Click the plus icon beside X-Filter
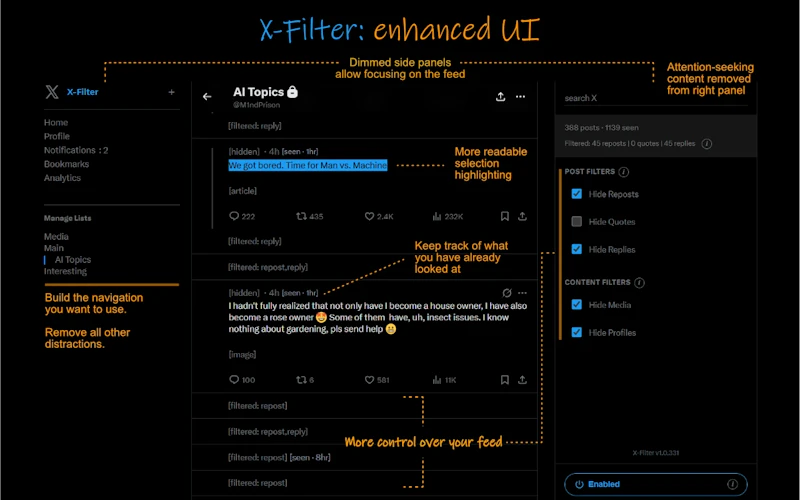 pyautogui.click(x=171, y=92)
